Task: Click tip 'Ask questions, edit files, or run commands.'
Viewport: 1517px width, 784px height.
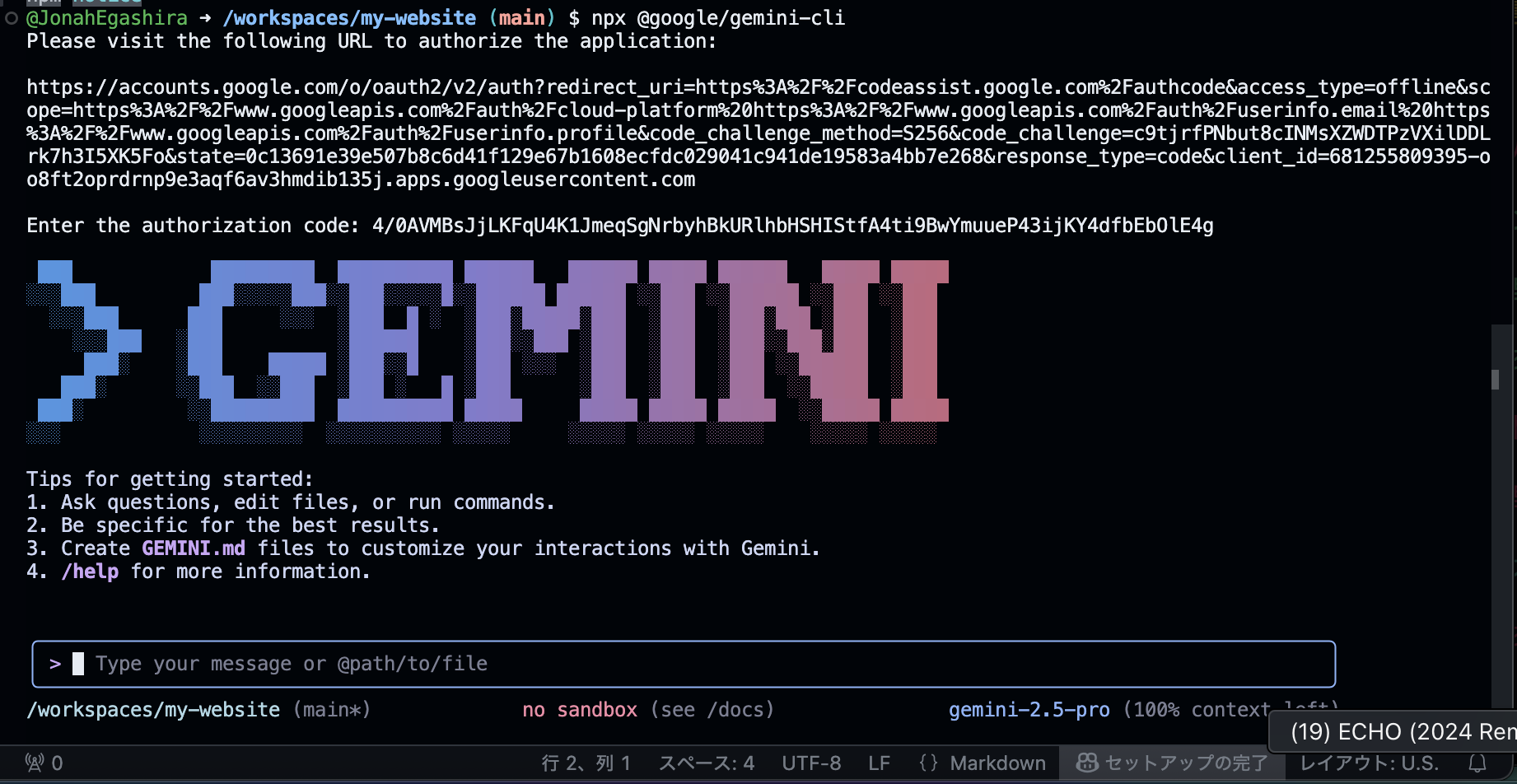Action: [x=308, y=502]
